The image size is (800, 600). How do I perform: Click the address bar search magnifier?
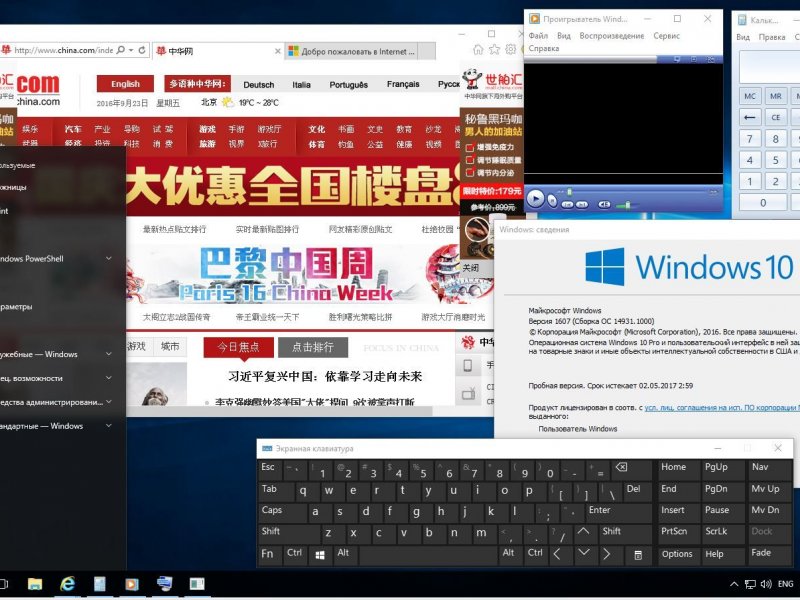click(120, 50)
